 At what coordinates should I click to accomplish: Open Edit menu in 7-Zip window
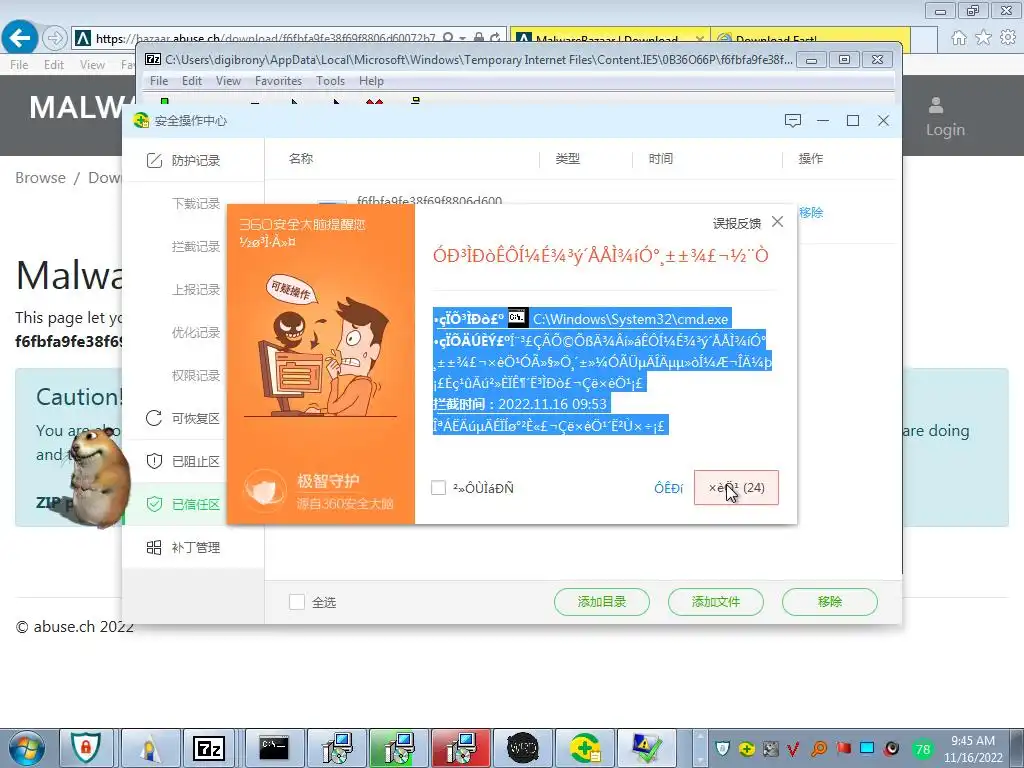pyautogui.click(x=191, y=81)
